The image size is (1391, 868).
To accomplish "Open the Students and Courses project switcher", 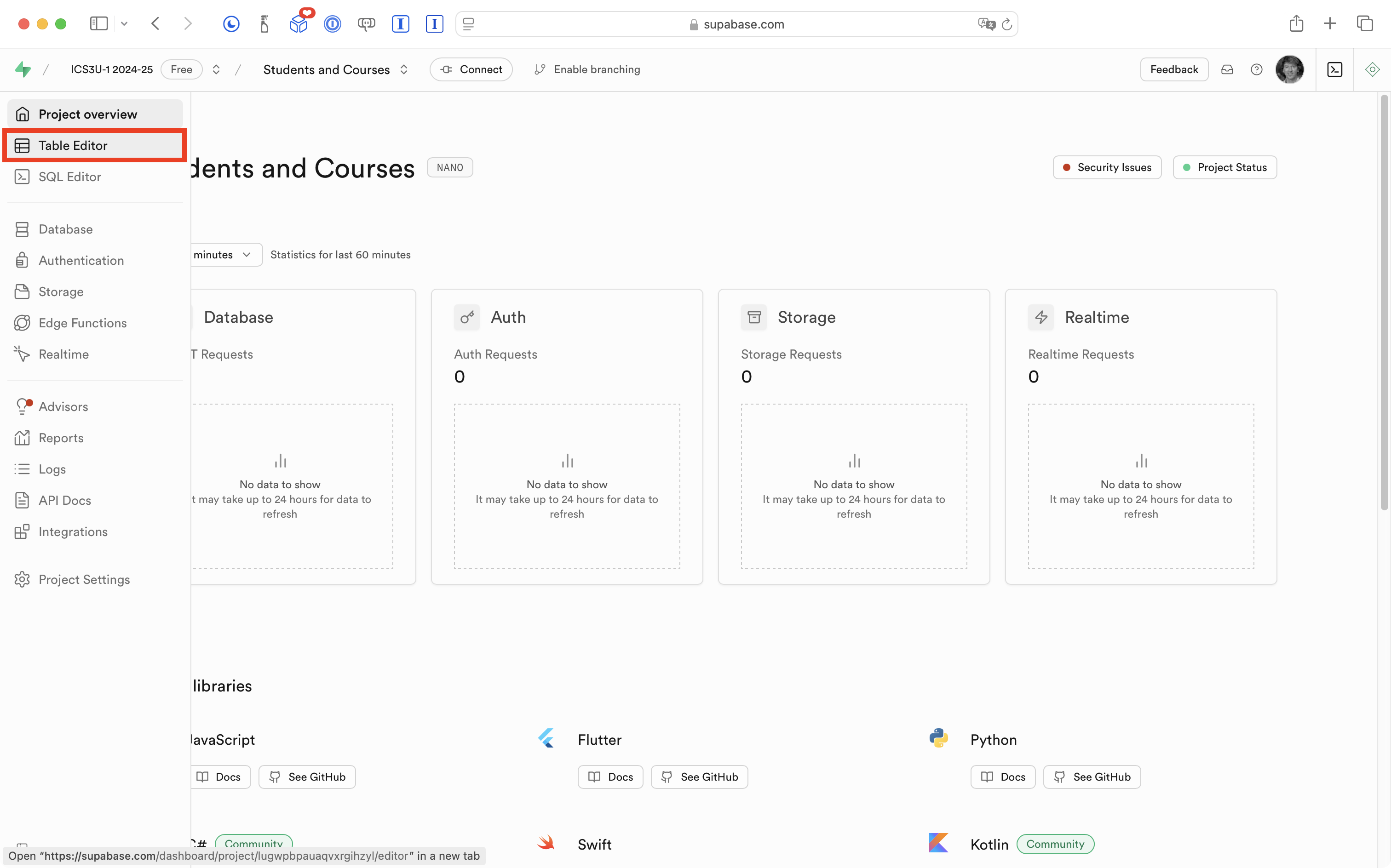I will coord(404,69).
